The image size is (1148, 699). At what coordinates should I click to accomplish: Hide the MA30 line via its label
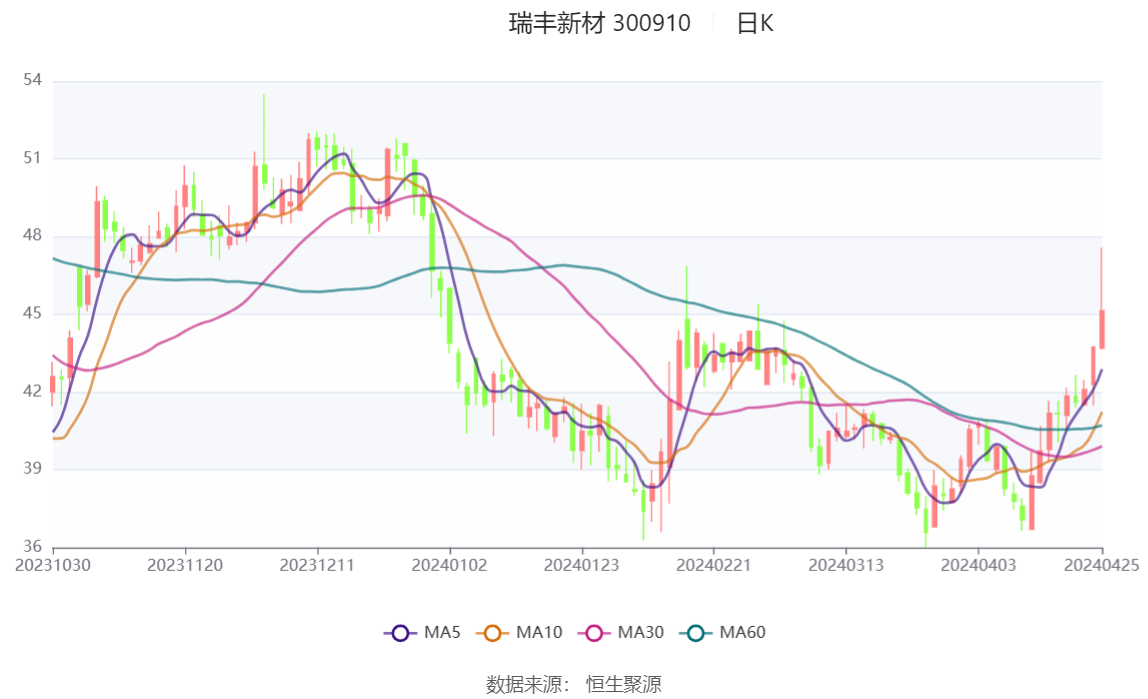tap(641, 632)
